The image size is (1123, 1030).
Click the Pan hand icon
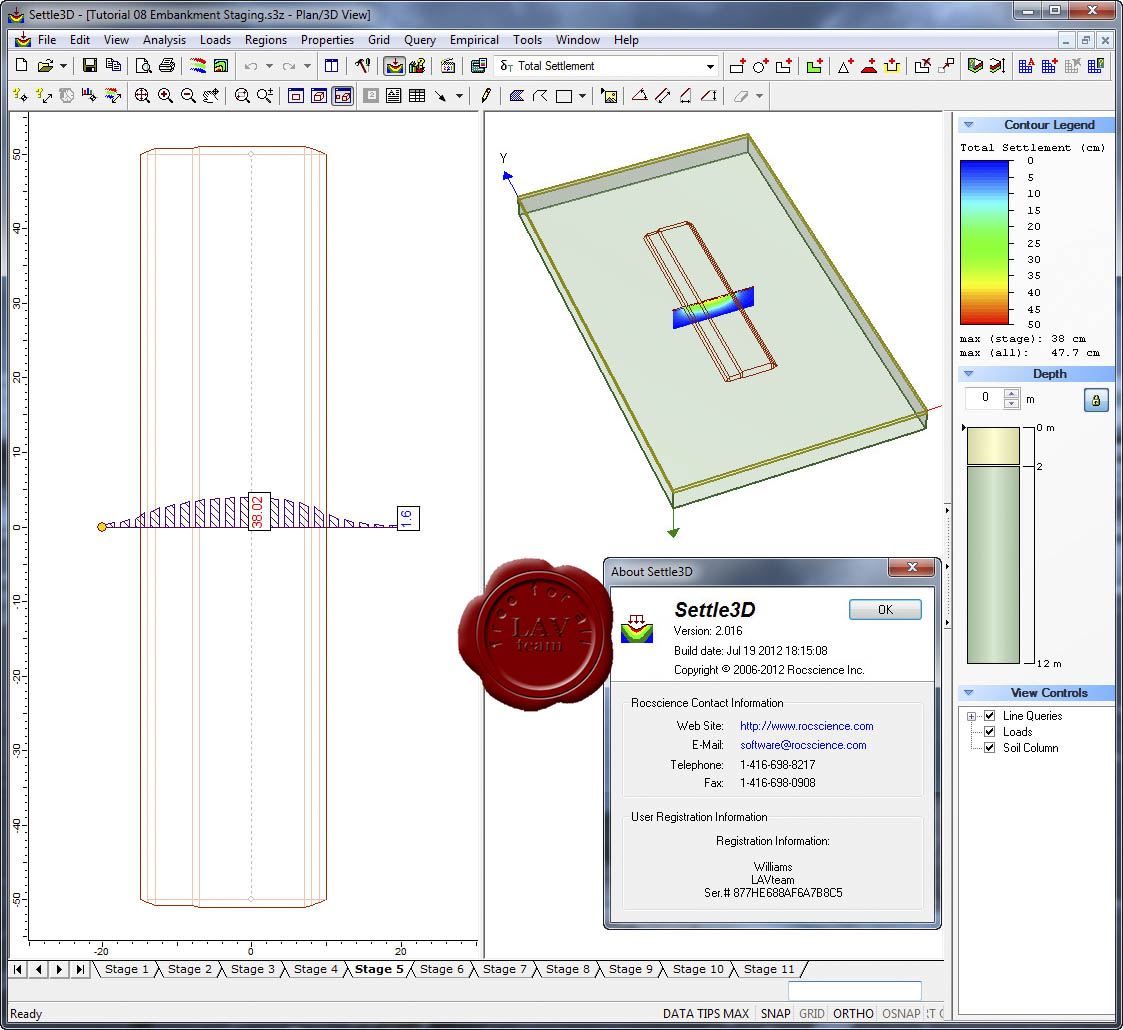[x=211, y=95]
